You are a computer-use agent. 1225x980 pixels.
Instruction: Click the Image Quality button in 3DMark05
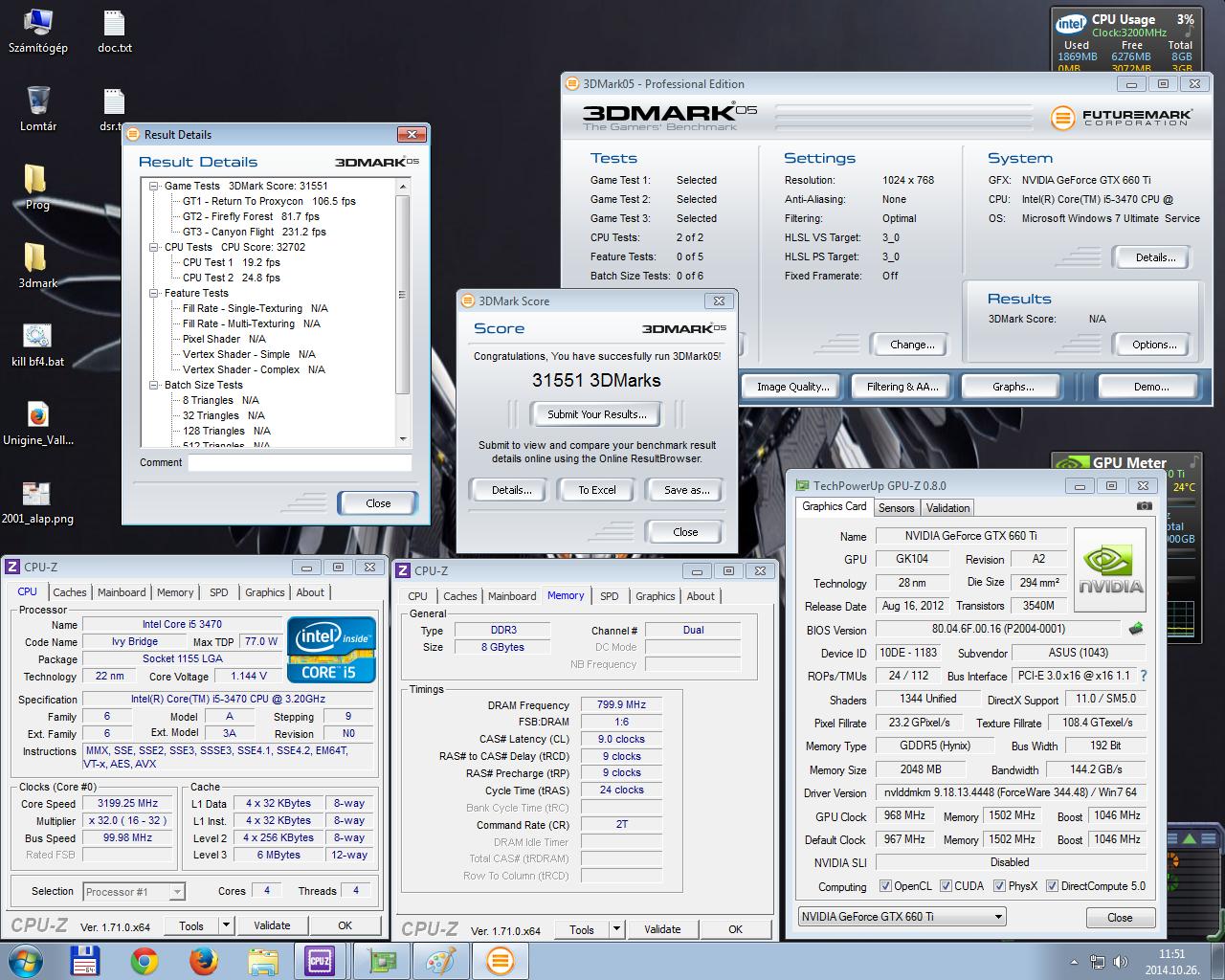point(791,387)
